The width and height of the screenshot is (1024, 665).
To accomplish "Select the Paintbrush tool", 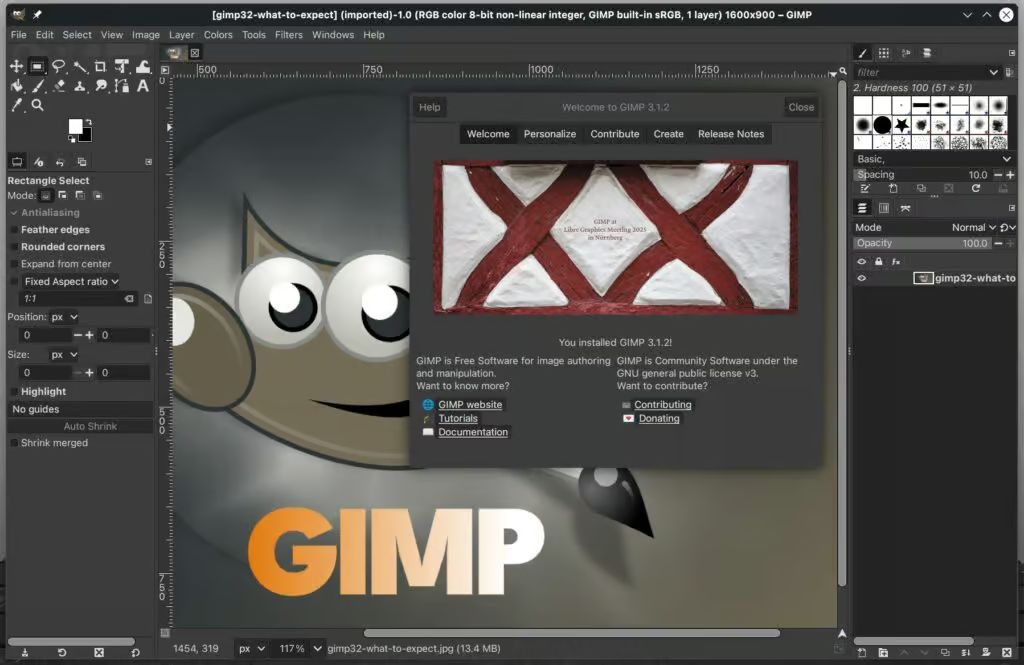I will (x=37, y=86).
